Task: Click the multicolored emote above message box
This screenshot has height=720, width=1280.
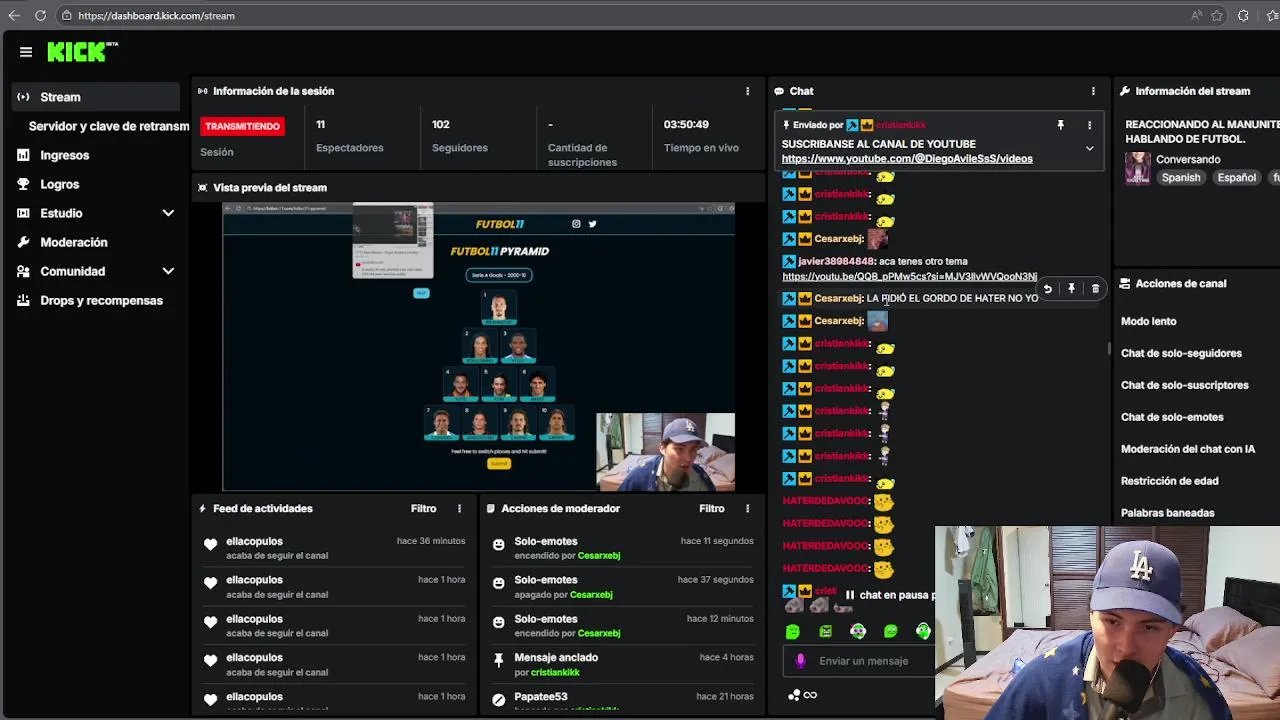Action: click(x=858, y=631)
